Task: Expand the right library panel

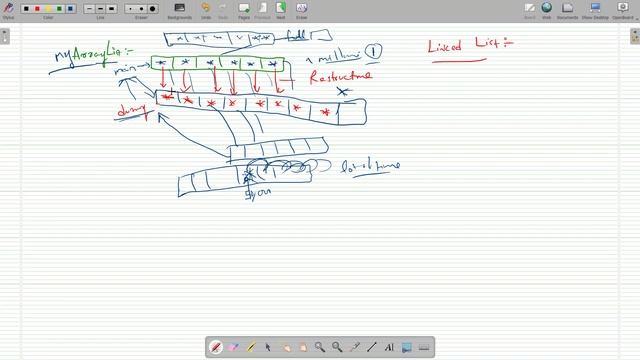Action: [635, 36]
